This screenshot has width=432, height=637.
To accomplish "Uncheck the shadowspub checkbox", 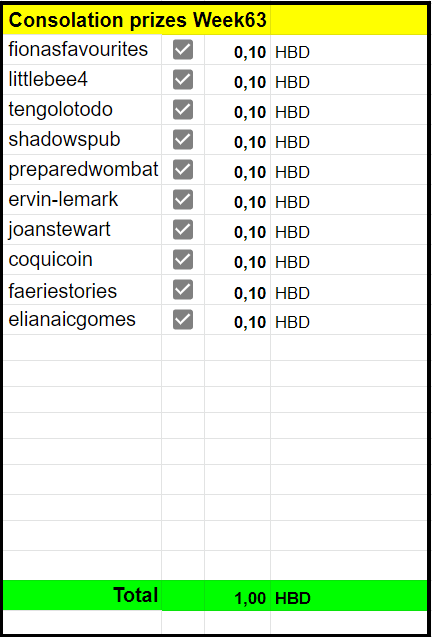I will point(182,140).
